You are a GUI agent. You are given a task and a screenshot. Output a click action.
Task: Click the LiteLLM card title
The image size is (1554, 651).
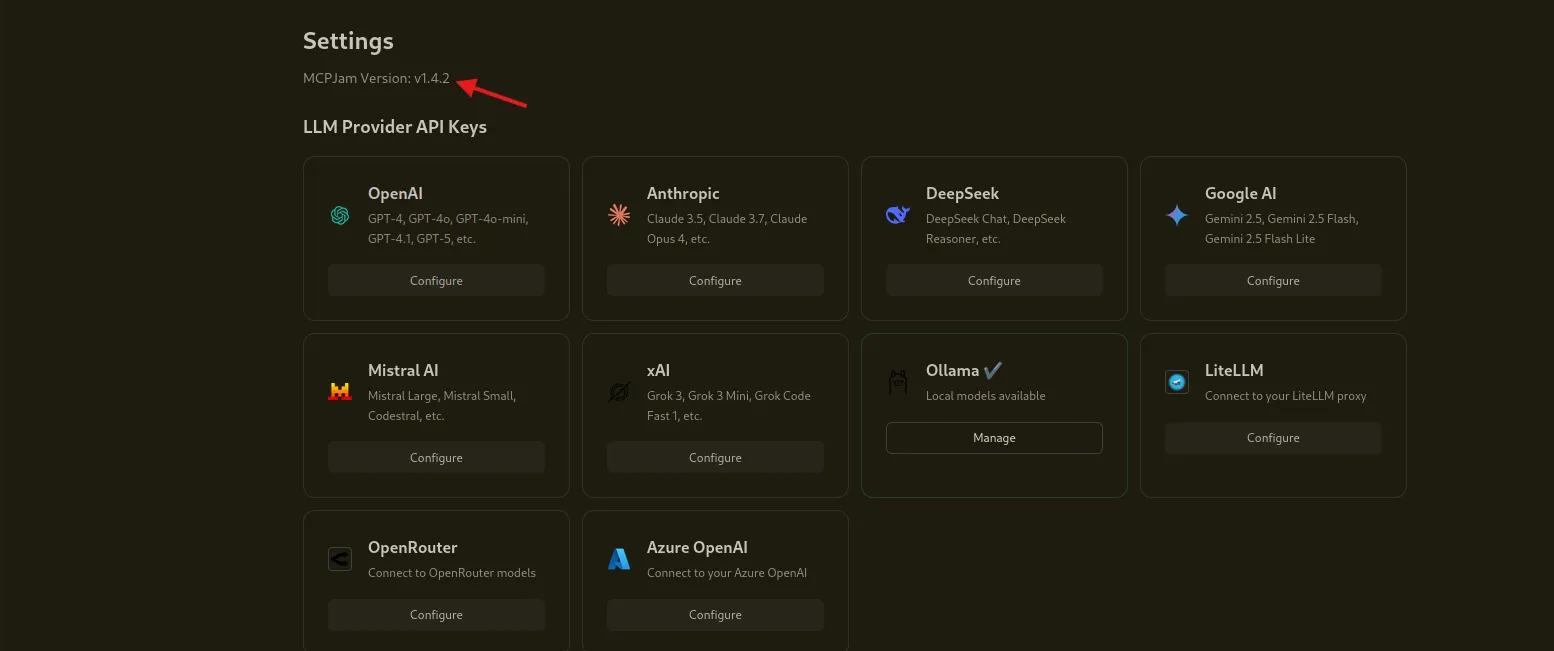point(1234,370)
